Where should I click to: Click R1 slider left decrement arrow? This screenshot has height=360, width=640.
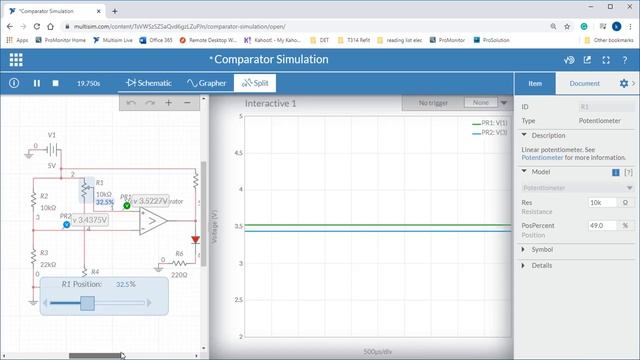click(45, 303)
